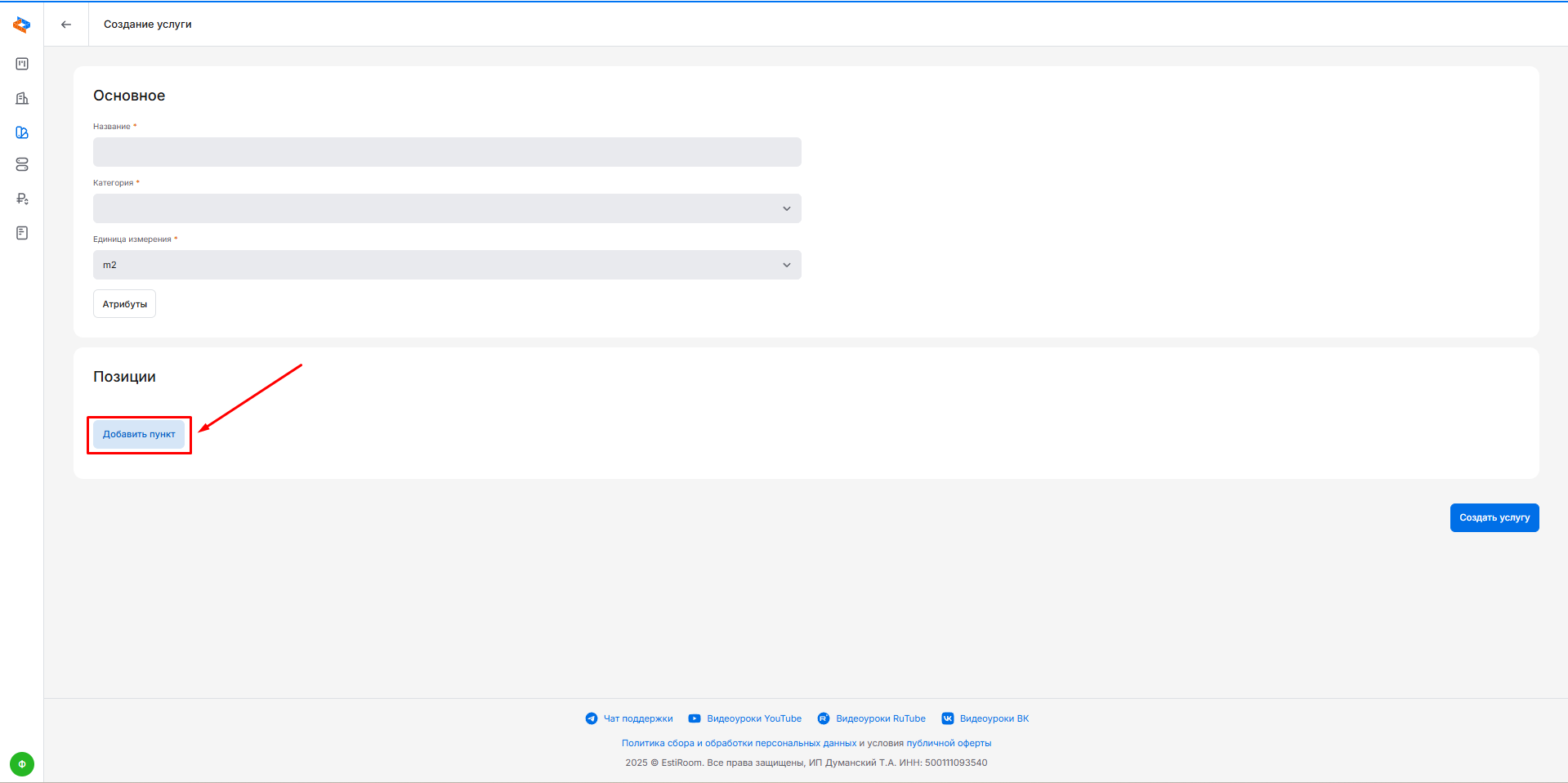The height and width of the screenshot is (783, 1568).
Task: Open the document notes sidebar icon
Action: coord(22,233)
